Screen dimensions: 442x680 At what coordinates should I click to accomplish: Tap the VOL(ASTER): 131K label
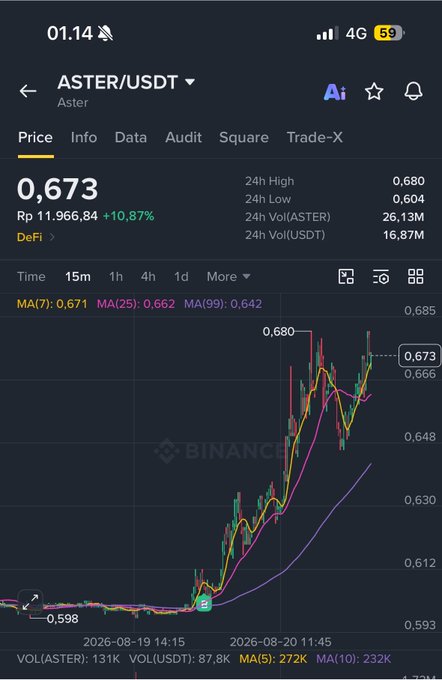point(68,659)
